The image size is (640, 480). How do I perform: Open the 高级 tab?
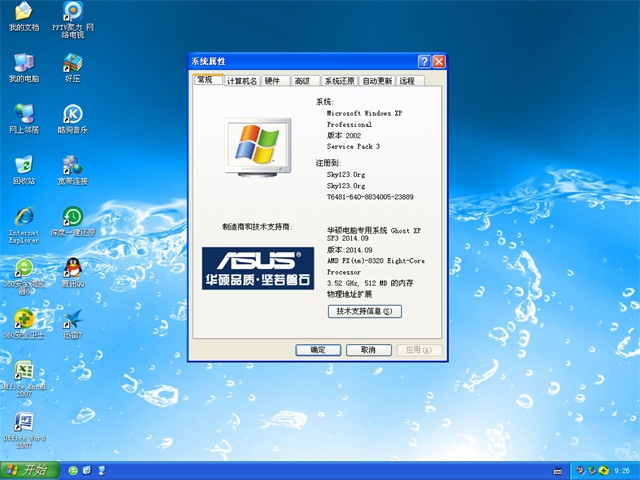click(302, 81)
